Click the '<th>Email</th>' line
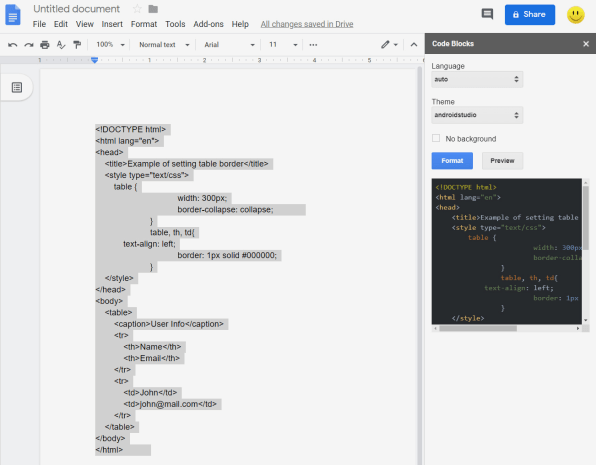The width and height of the screenshot is (596, 465). (151, 358)
